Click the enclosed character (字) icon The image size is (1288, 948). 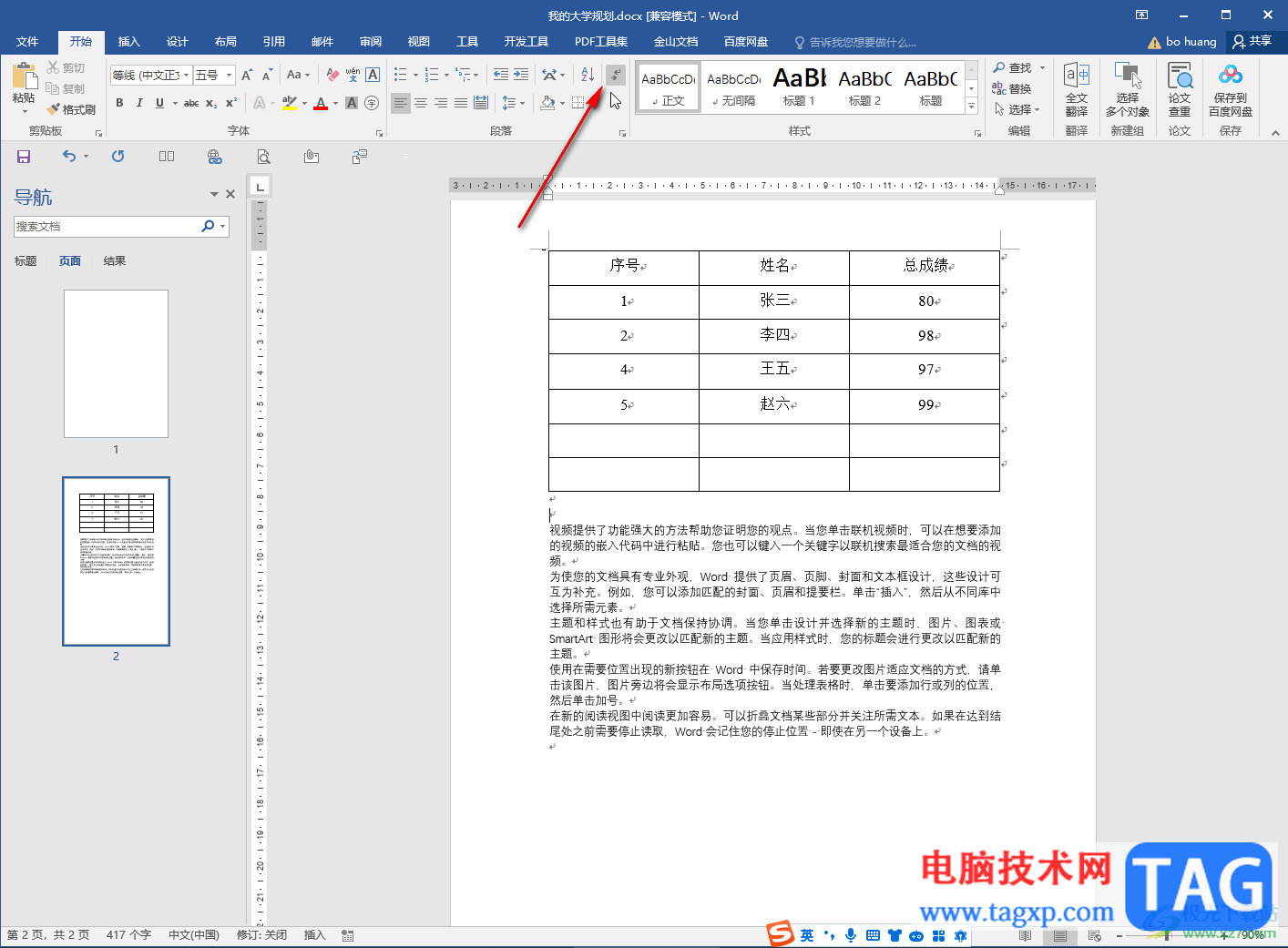point(372,104)
